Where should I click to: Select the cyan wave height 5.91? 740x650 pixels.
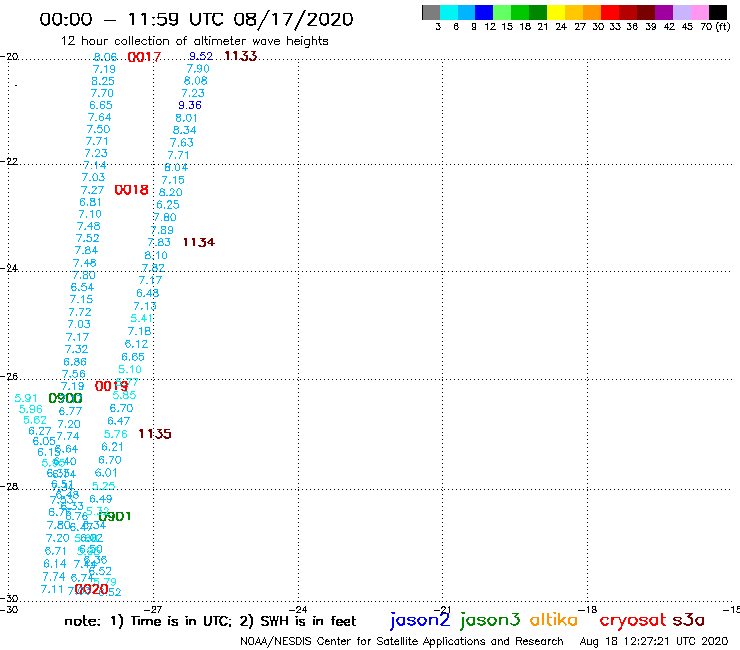pos(26,398)
